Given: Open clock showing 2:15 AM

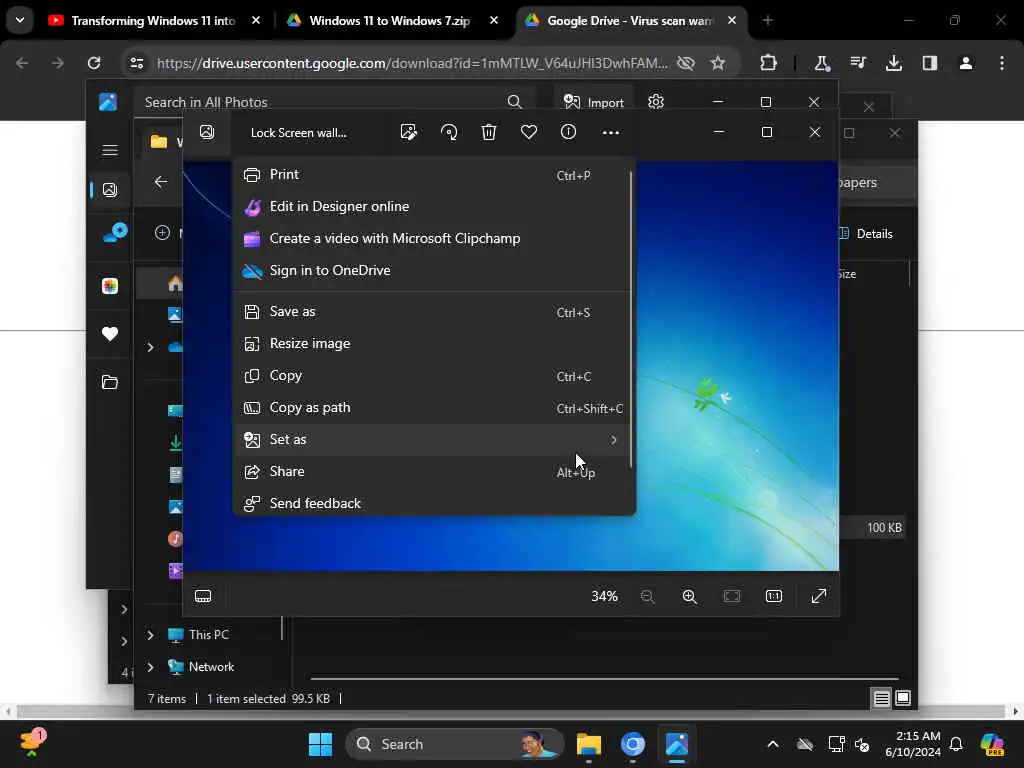Looking at the screenshot, I should (912, 744).
